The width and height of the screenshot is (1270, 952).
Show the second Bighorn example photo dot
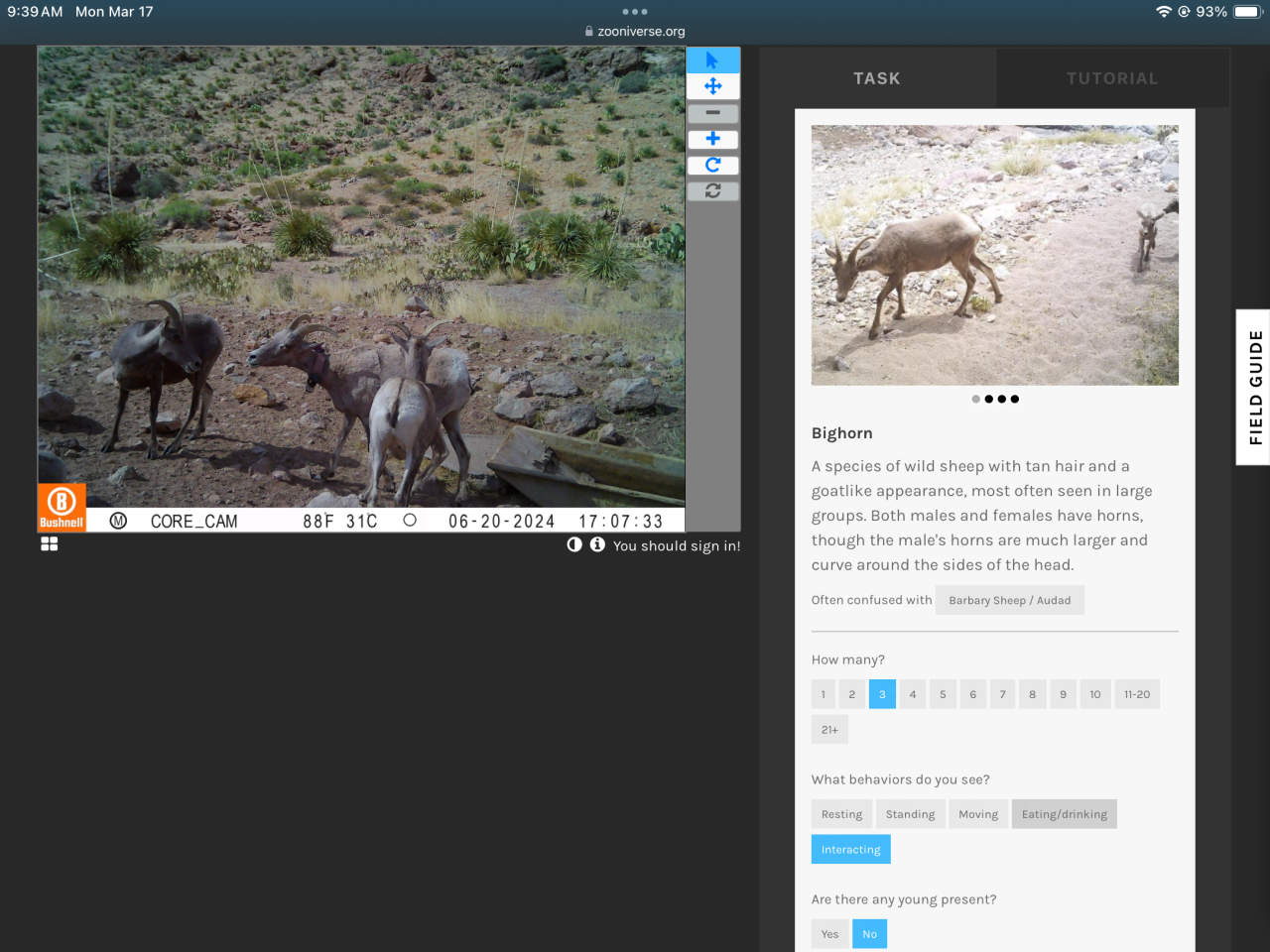coord(989,399)
